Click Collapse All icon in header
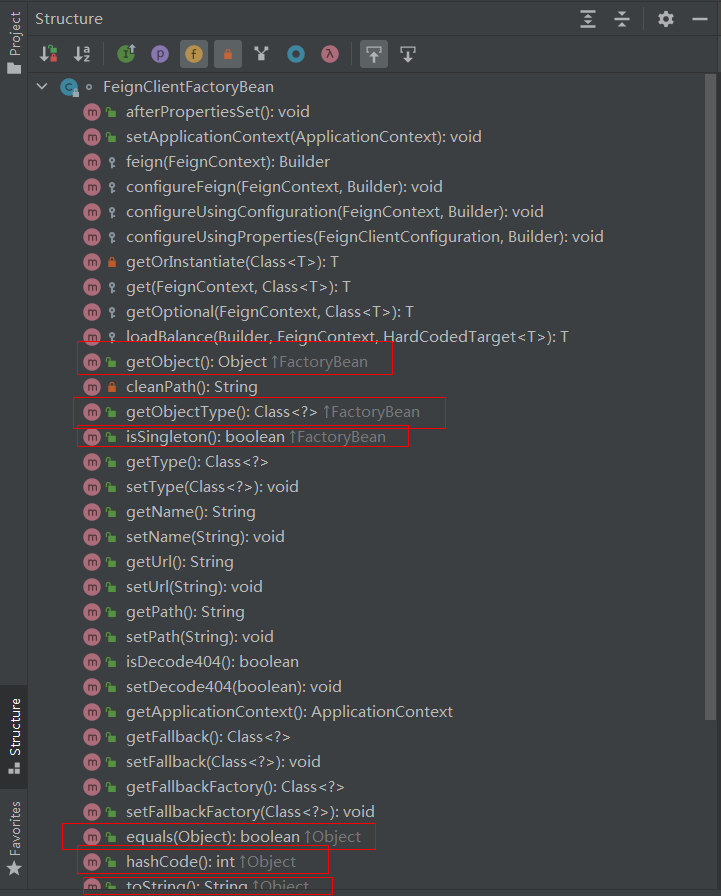721x896 pixels. click(622, 19)
